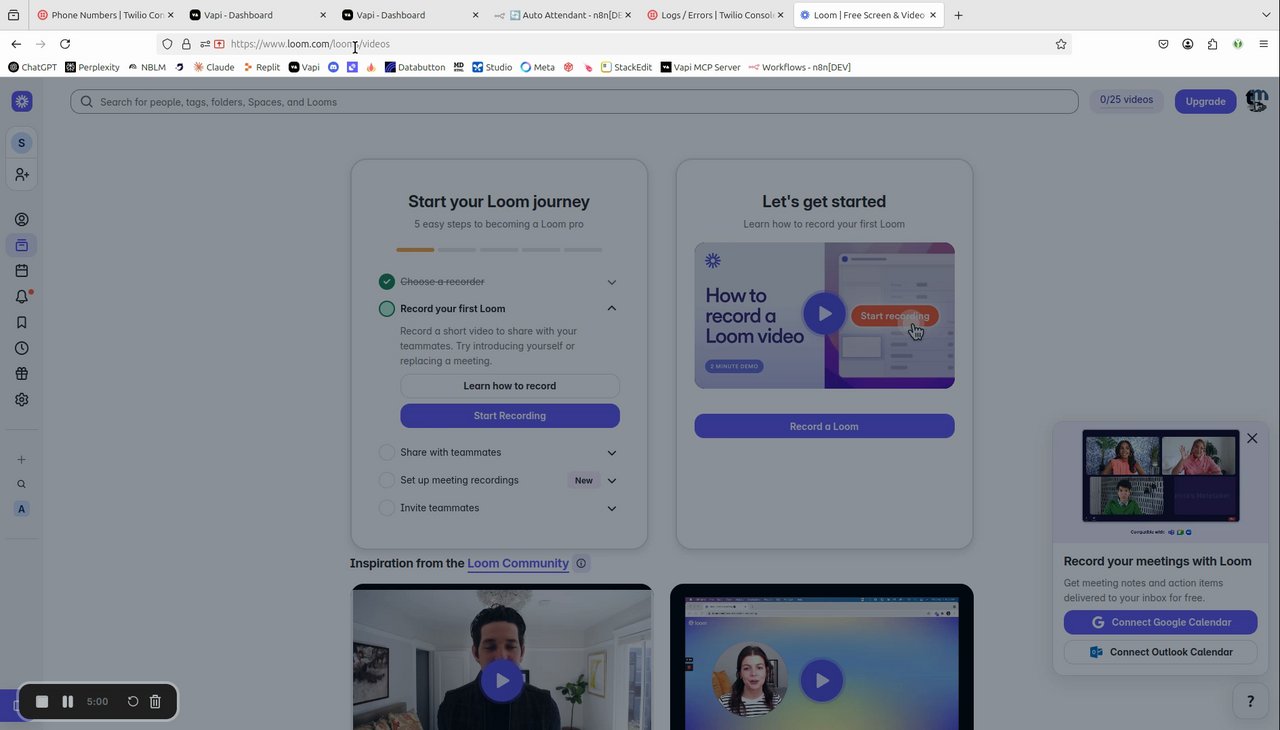The image size is (1280, 730).
Task: Open the workspace switcher "S" avatar
Action: [x=22, y=143]
